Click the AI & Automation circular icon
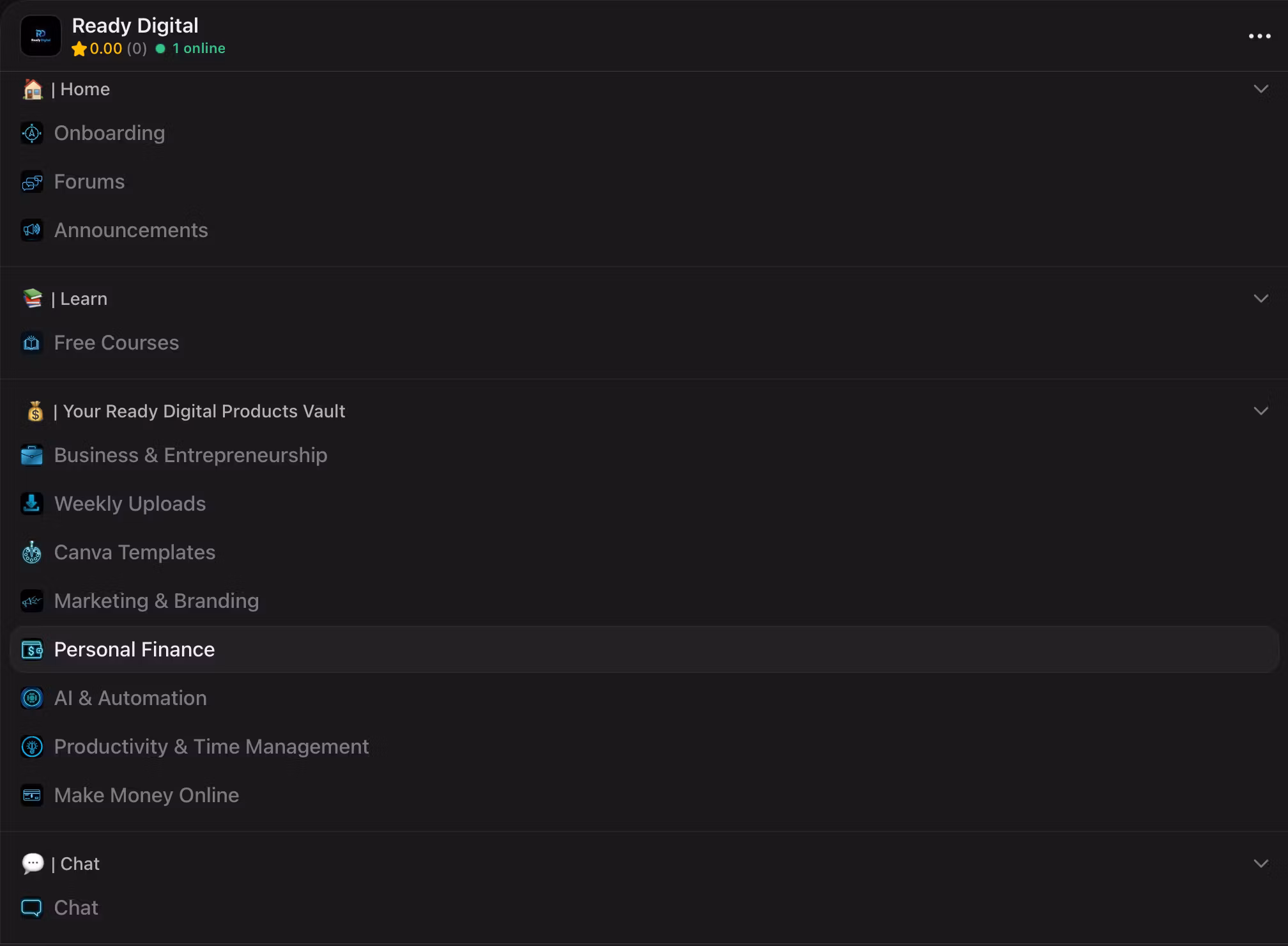This screenshot has height=946, width=1288. click(x=32, y=698)
